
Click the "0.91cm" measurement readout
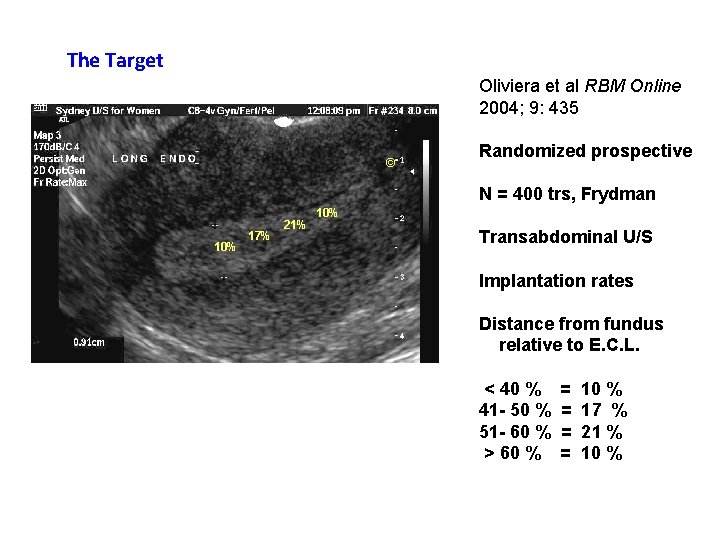(x=89, y=343)
